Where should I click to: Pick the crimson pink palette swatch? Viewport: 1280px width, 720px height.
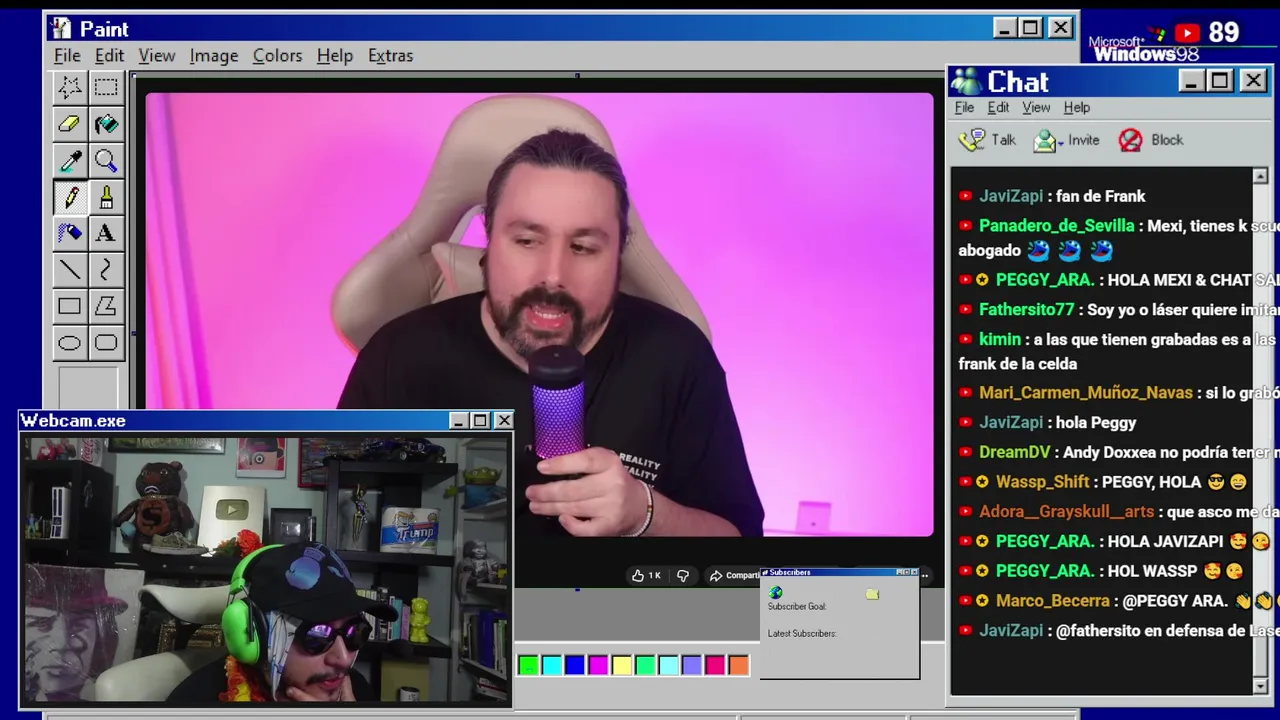[x=715, y=665]
